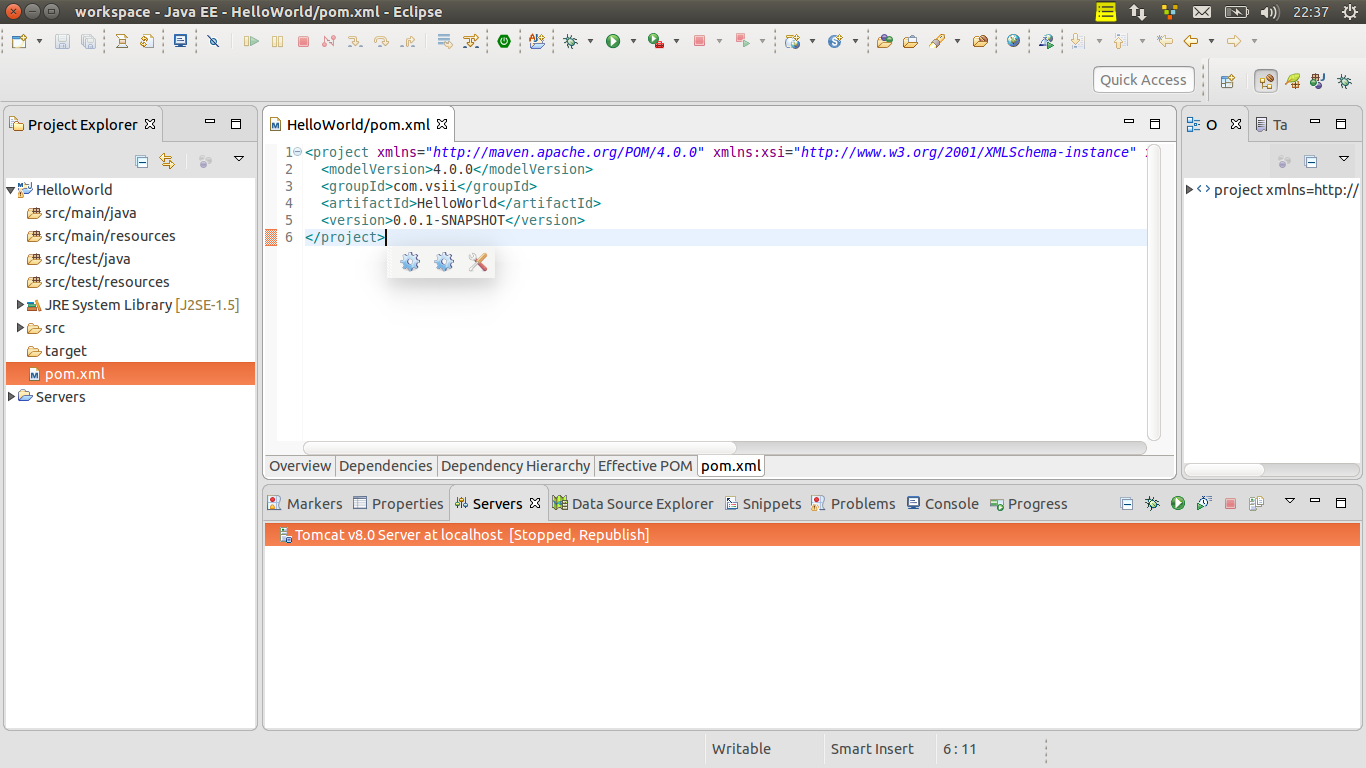Click the Open Perspective icon
This screenshot has width=1366, height=768.
(x=1228, y=81)
